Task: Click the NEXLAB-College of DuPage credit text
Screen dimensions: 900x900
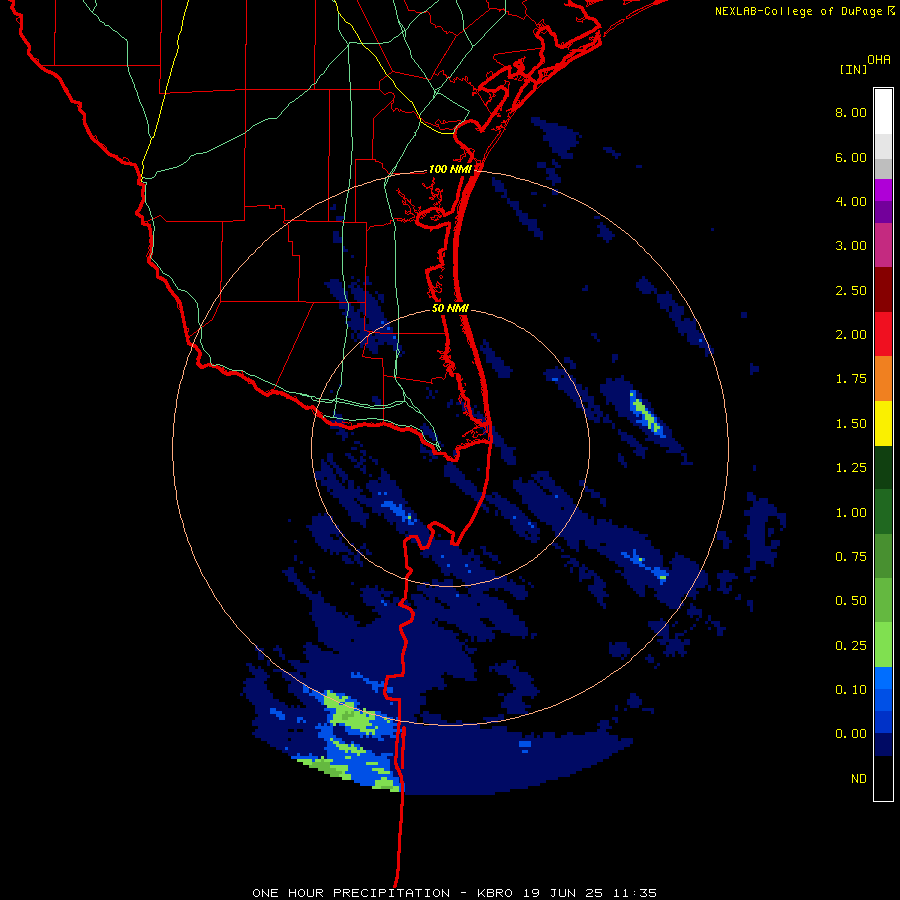Action: [x=805, y=11]
